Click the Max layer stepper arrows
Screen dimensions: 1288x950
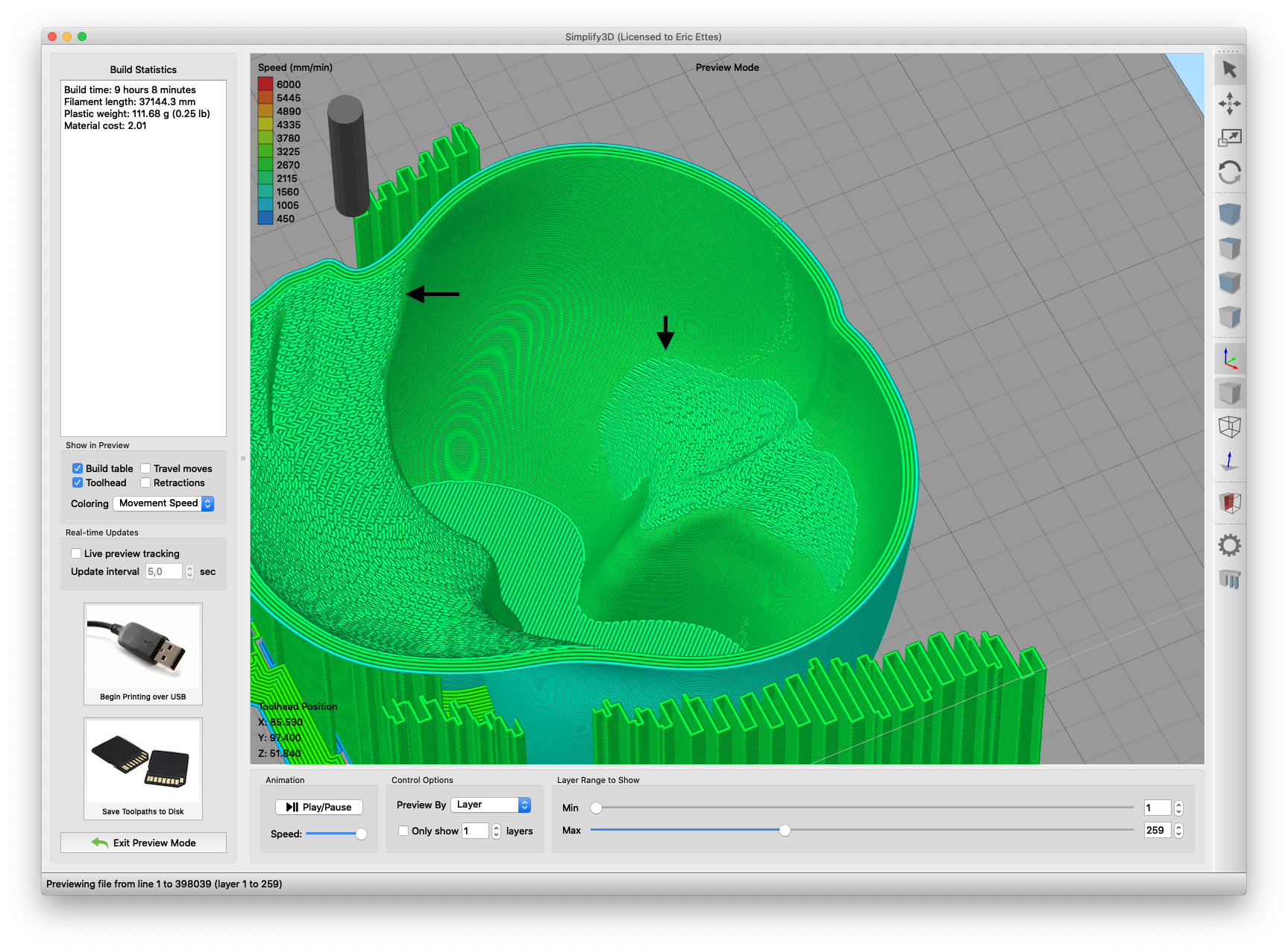pyautogui.click(x=1179, y=830)
